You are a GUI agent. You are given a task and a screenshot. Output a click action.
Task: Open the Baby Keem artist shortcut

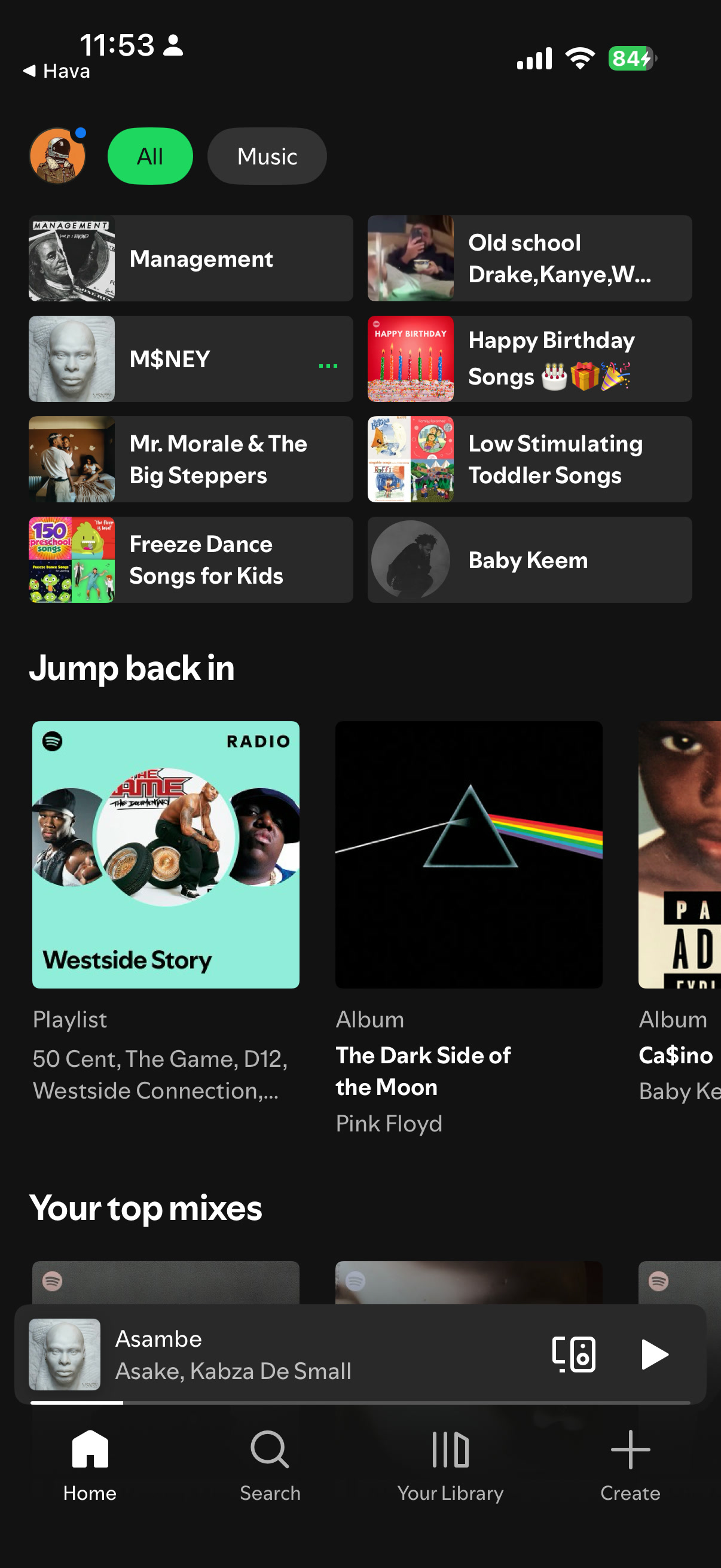pos(529,559)
